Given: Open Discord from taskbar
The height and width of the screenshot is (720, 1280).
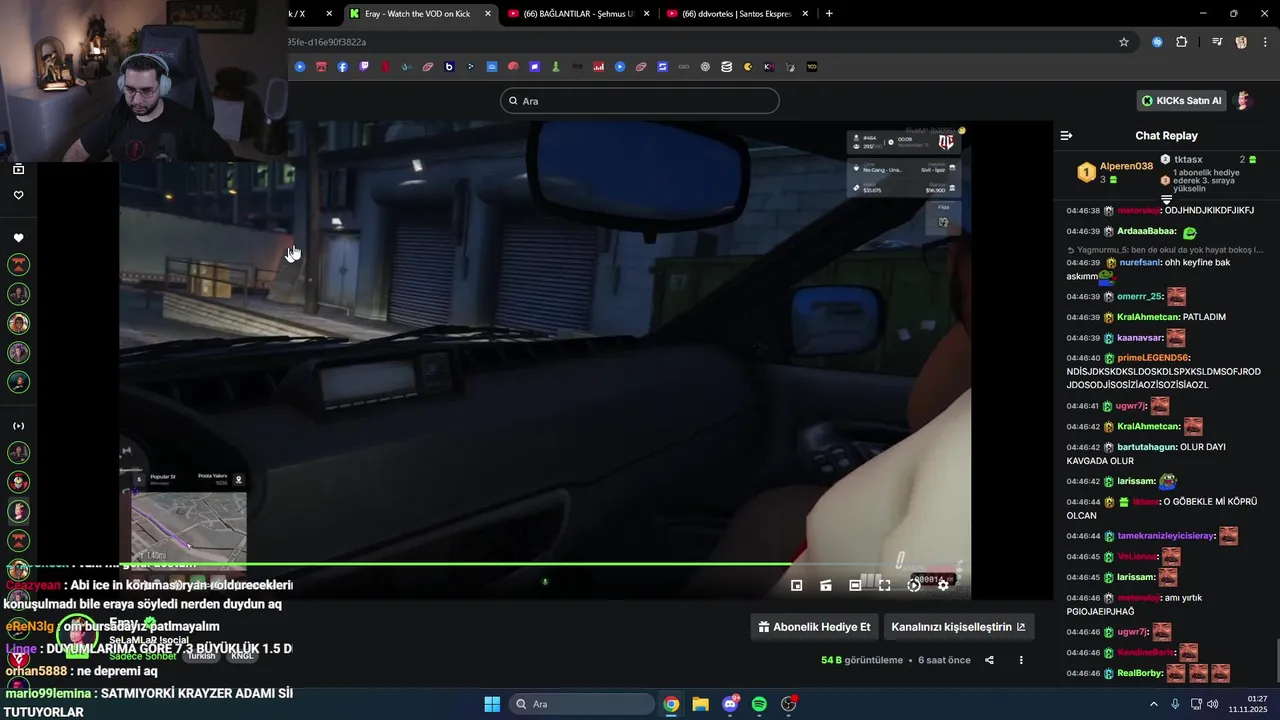Looking at the screenshot, I should [x=730, y=704].
